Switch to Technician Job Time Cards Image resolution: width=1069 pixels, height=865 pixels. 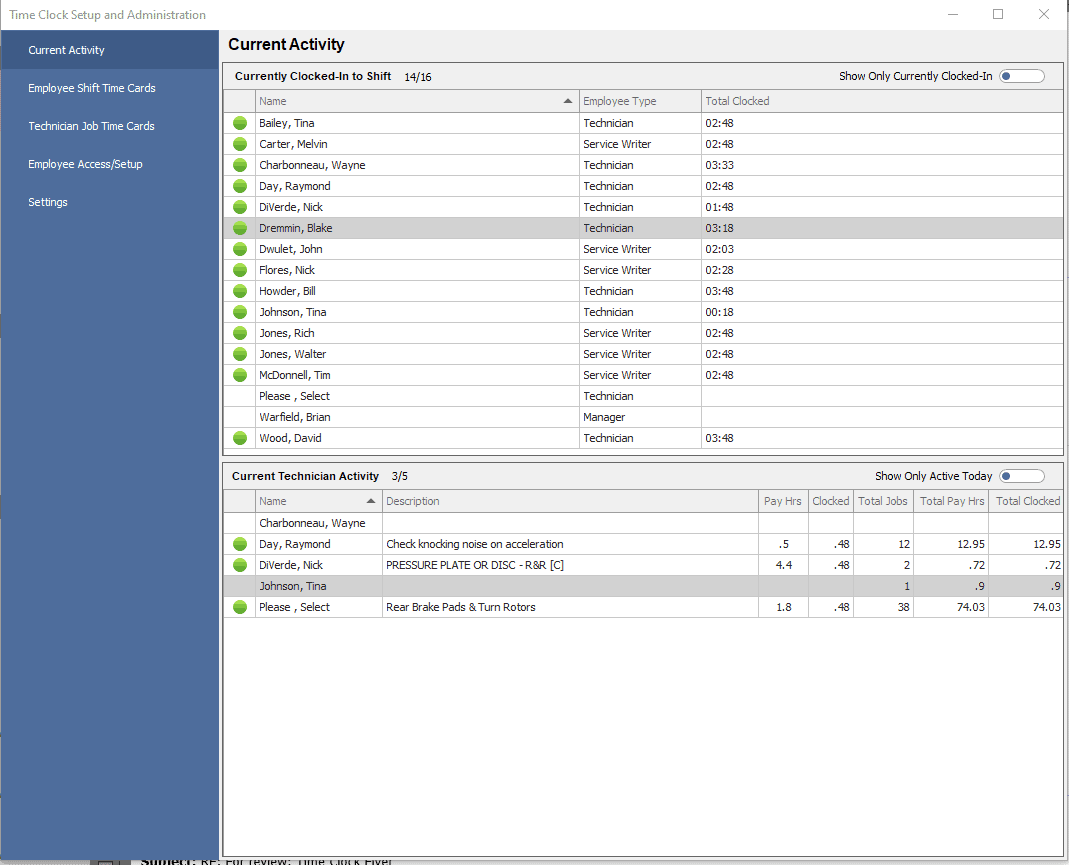(91, 126)
